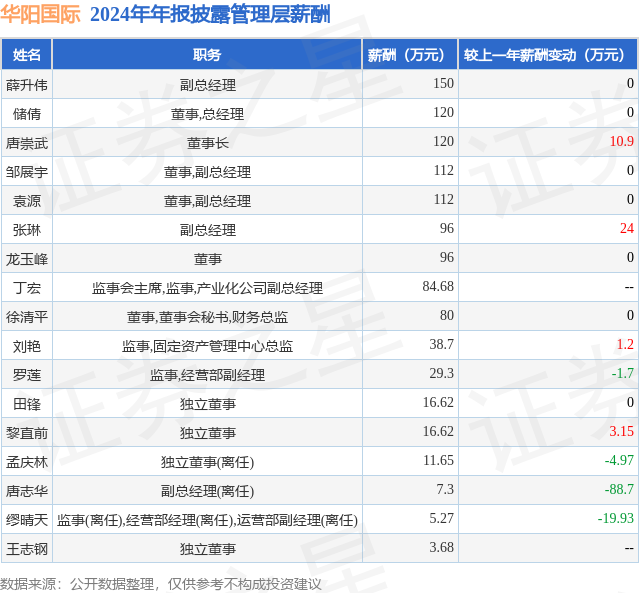The height and width of the screenshot is (593, 639).
Task: Click 田锋's salary value 16.62
Action: click(438, 402)
